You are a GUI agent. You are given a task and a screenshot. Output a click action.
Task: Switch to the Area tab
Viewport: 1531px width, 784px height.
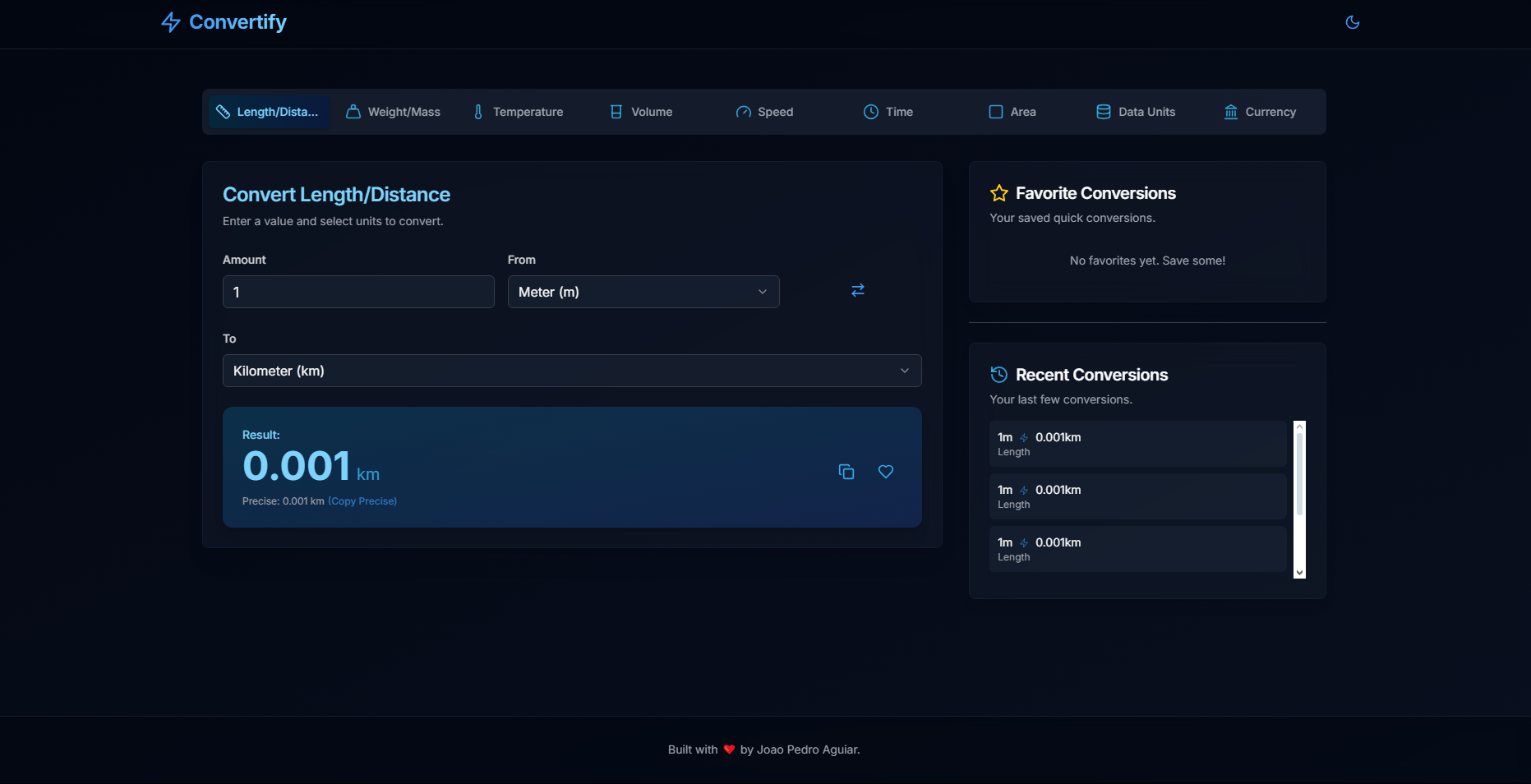(1012, 112)
